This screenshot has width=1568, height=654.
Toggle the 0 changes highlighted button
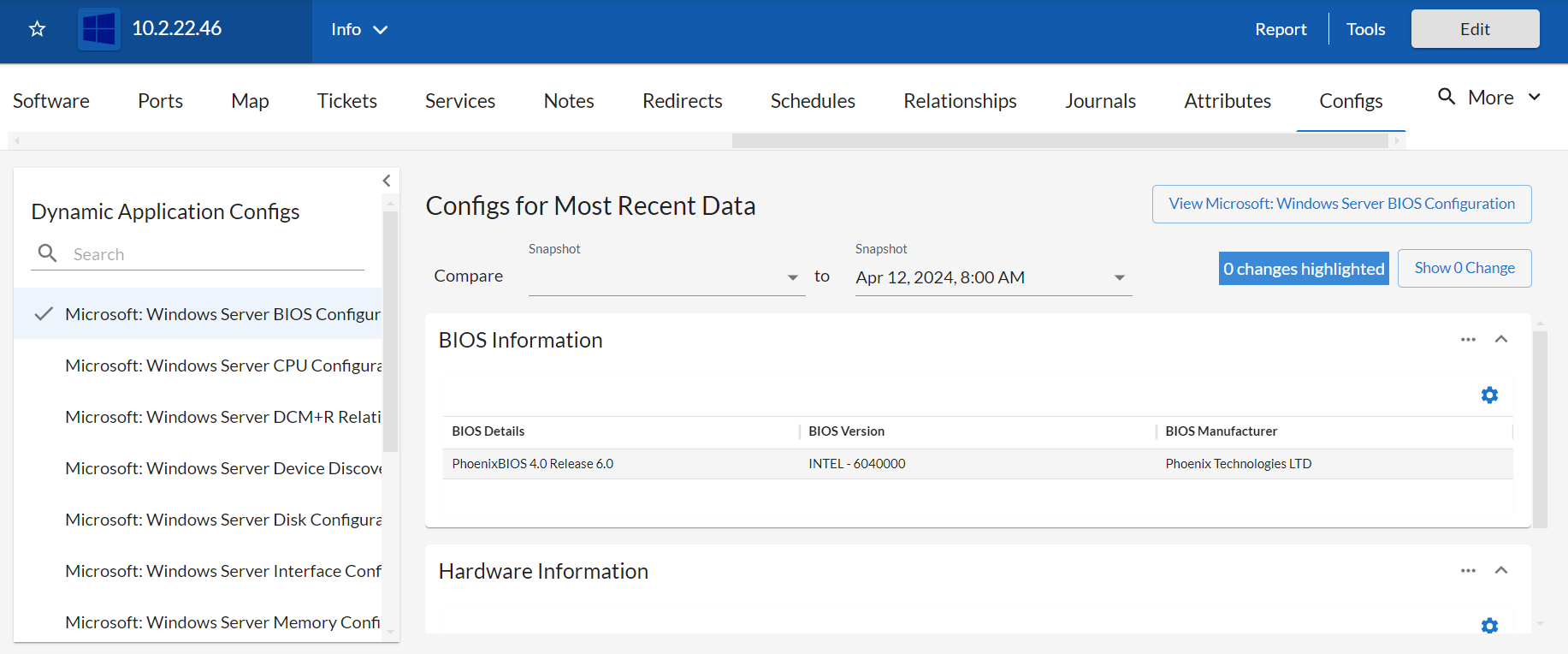[1303, 269]
